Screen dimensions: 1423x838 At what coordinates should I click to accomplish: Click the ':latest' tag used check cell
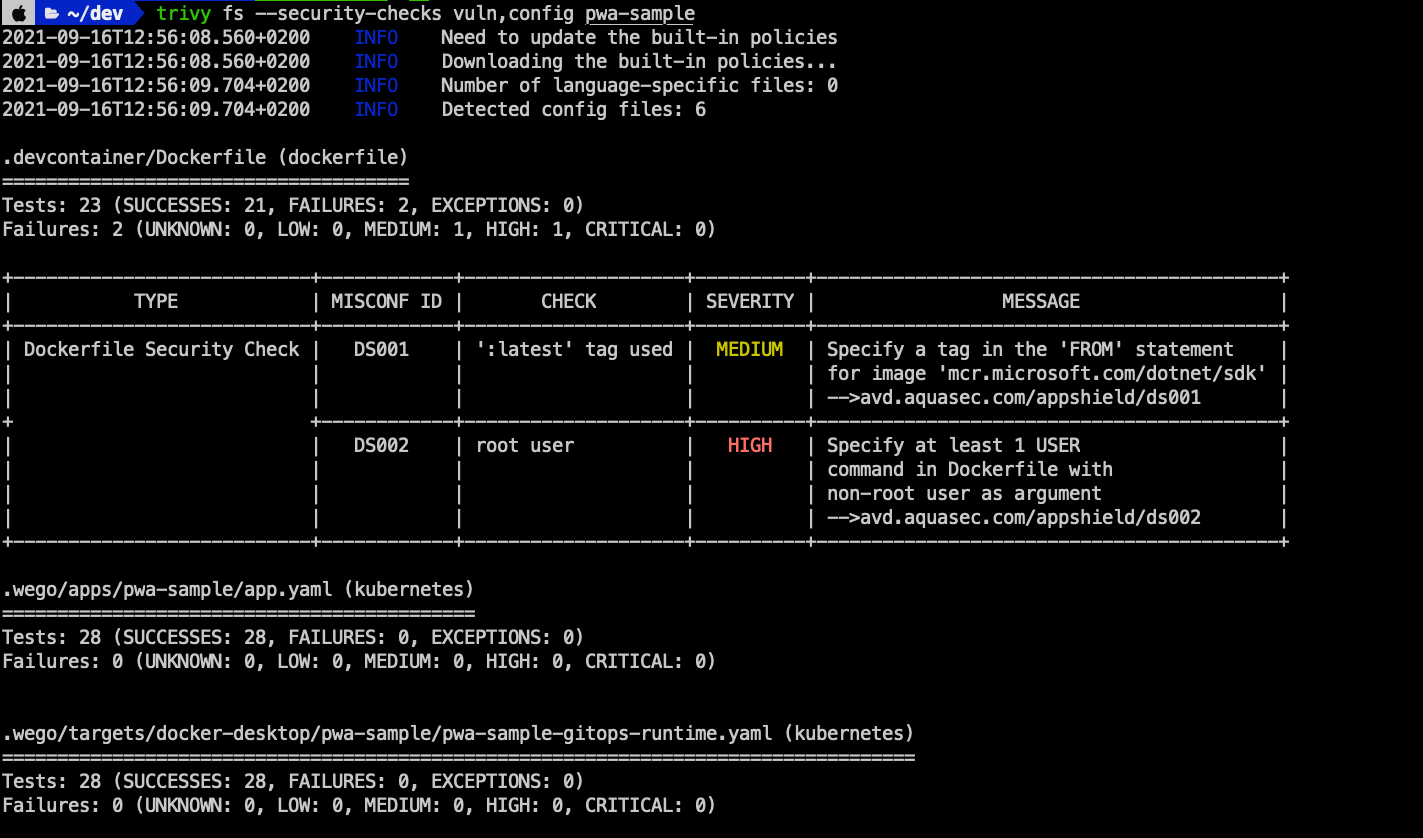[573, 349]
